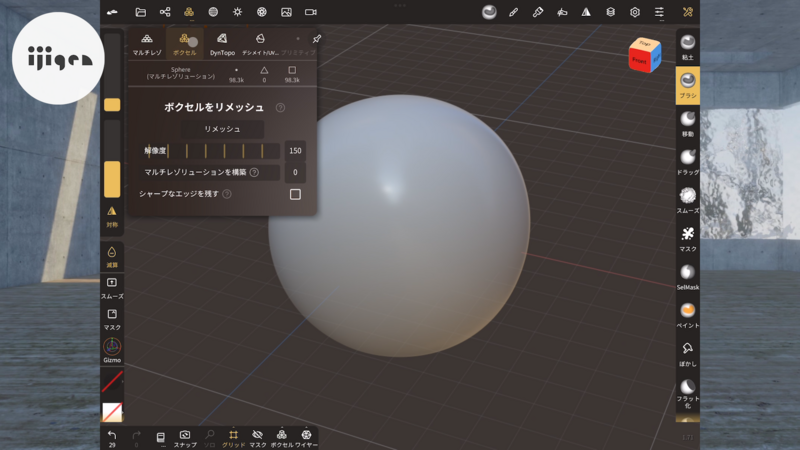Show help for マルチレゾリューションを構築
800x450 pixels.
pos(254,172)
